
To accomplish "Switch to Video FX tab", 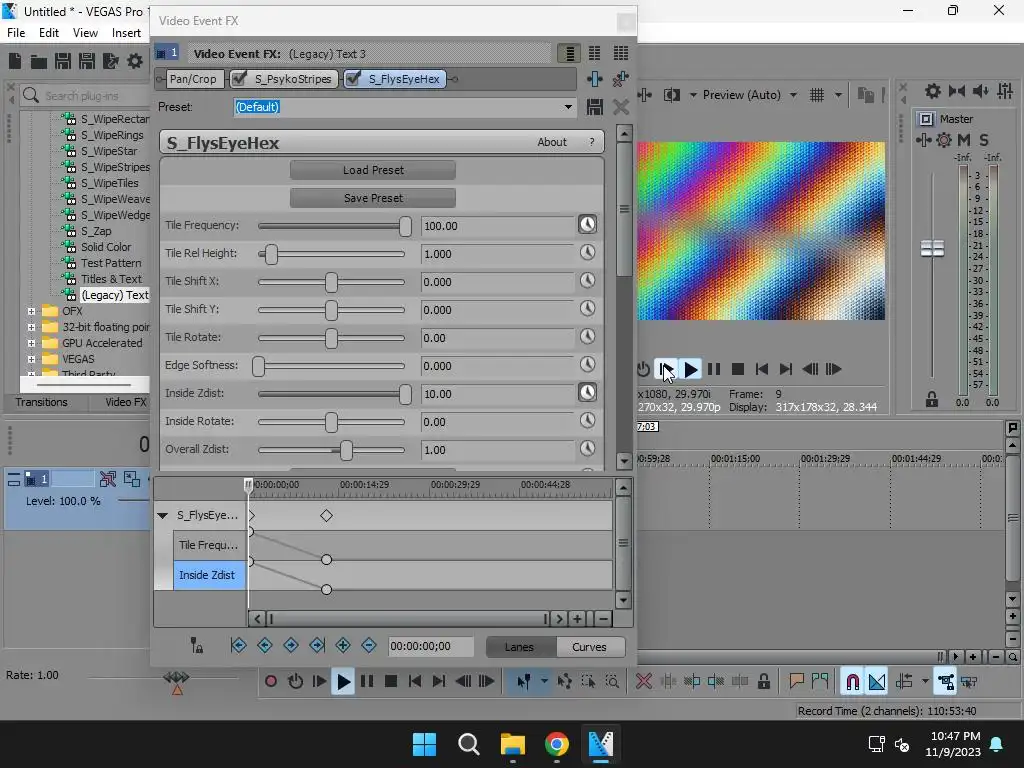I will click(x=125, y=402).
